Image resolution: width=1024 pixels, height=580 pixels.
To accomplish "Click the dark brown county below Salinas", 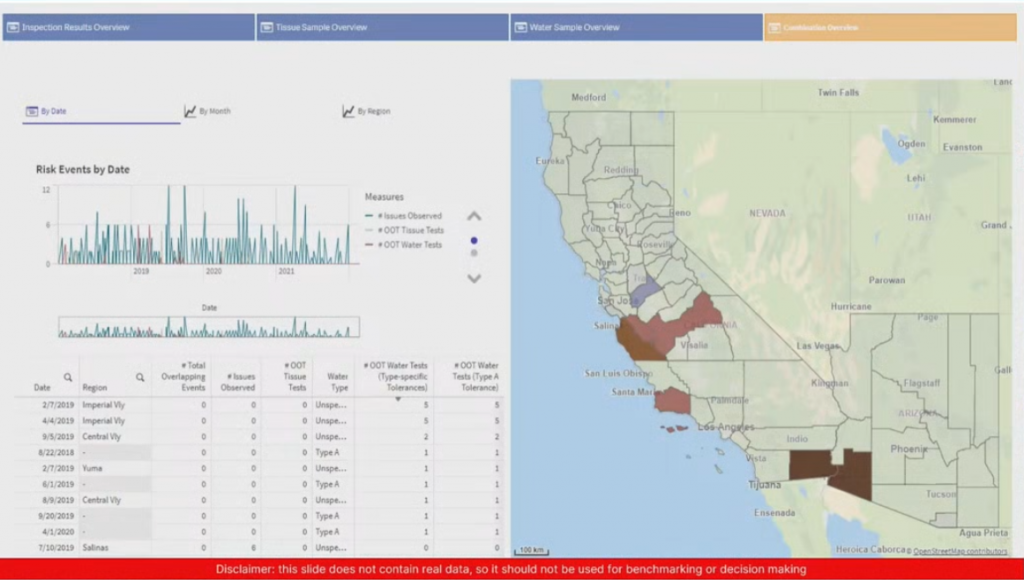I will [639, 342].
